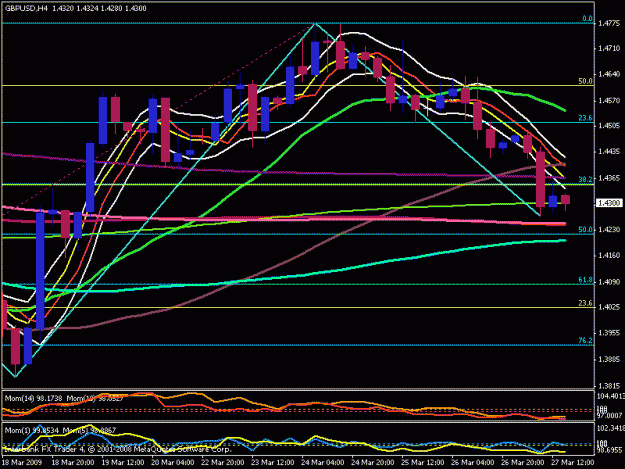
Task: Click the 1.4365 price axis label
Action: pos(609,178)
